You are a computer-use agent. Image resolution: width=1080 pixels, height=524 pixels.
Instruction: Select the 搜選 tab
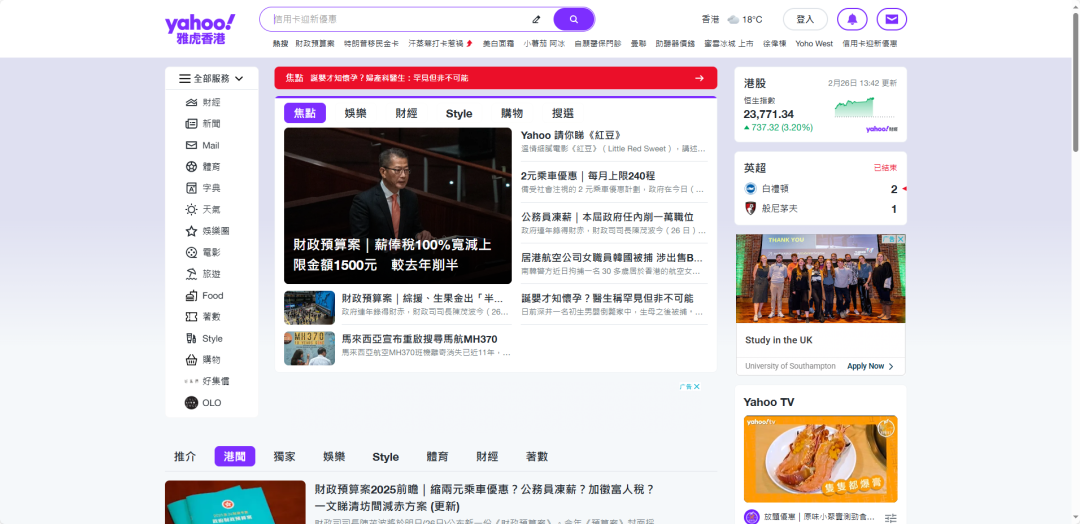point(563,114)
